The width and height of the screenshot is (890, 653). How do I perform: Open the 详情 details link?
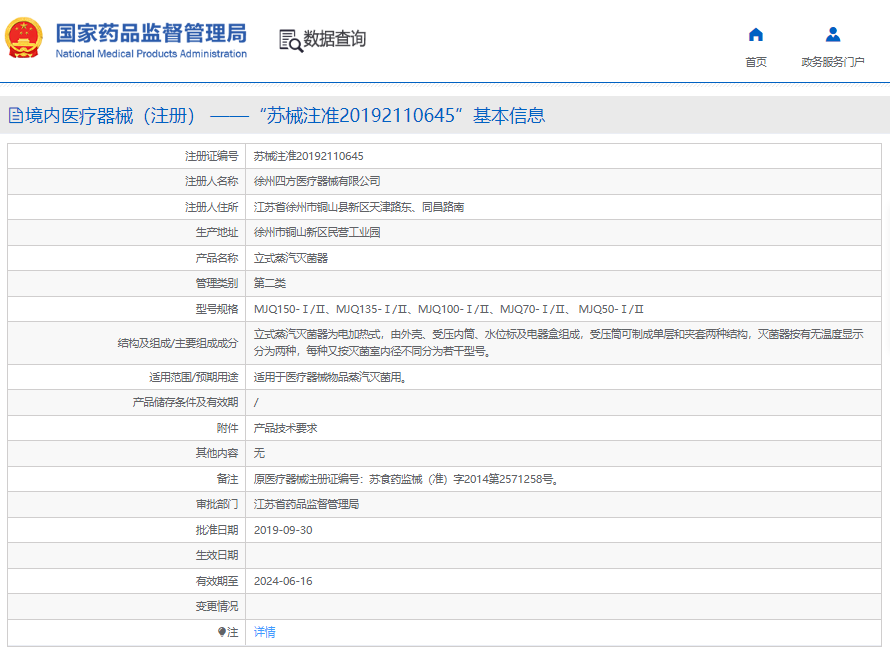click(265, 632)
